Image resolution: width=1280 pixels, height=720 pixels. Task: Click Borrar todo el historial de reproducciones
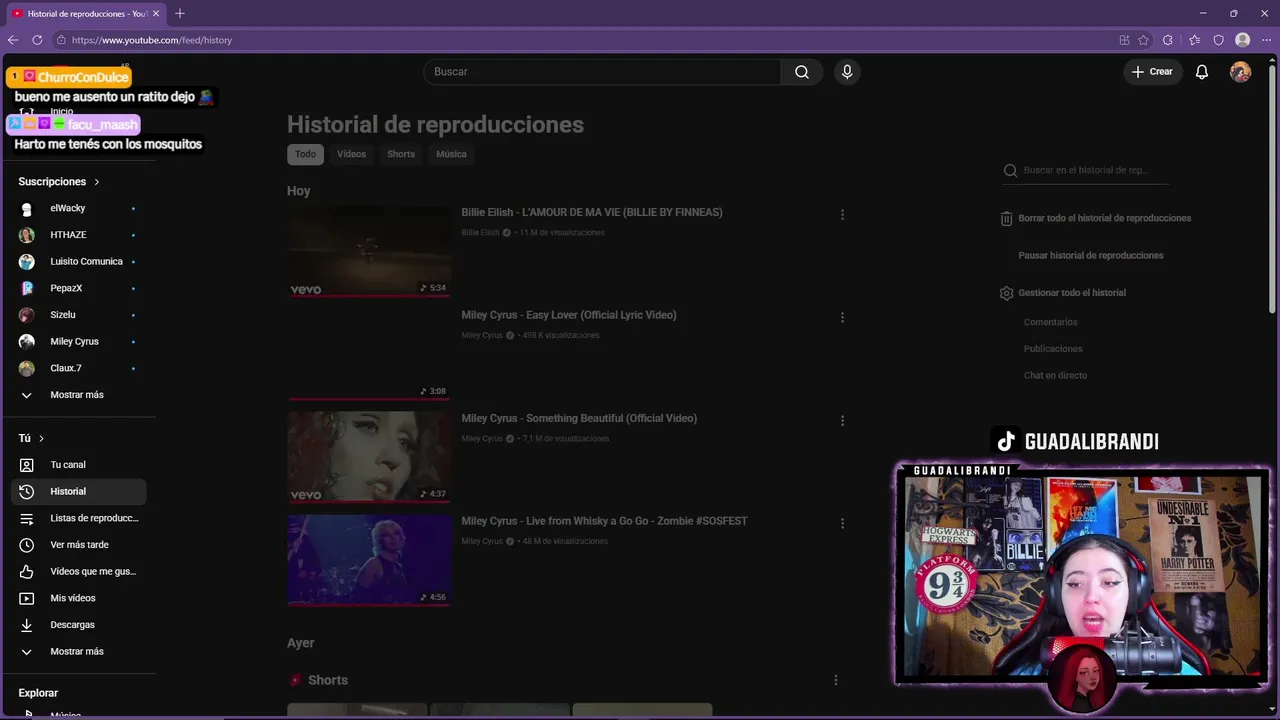[1104, 218]
